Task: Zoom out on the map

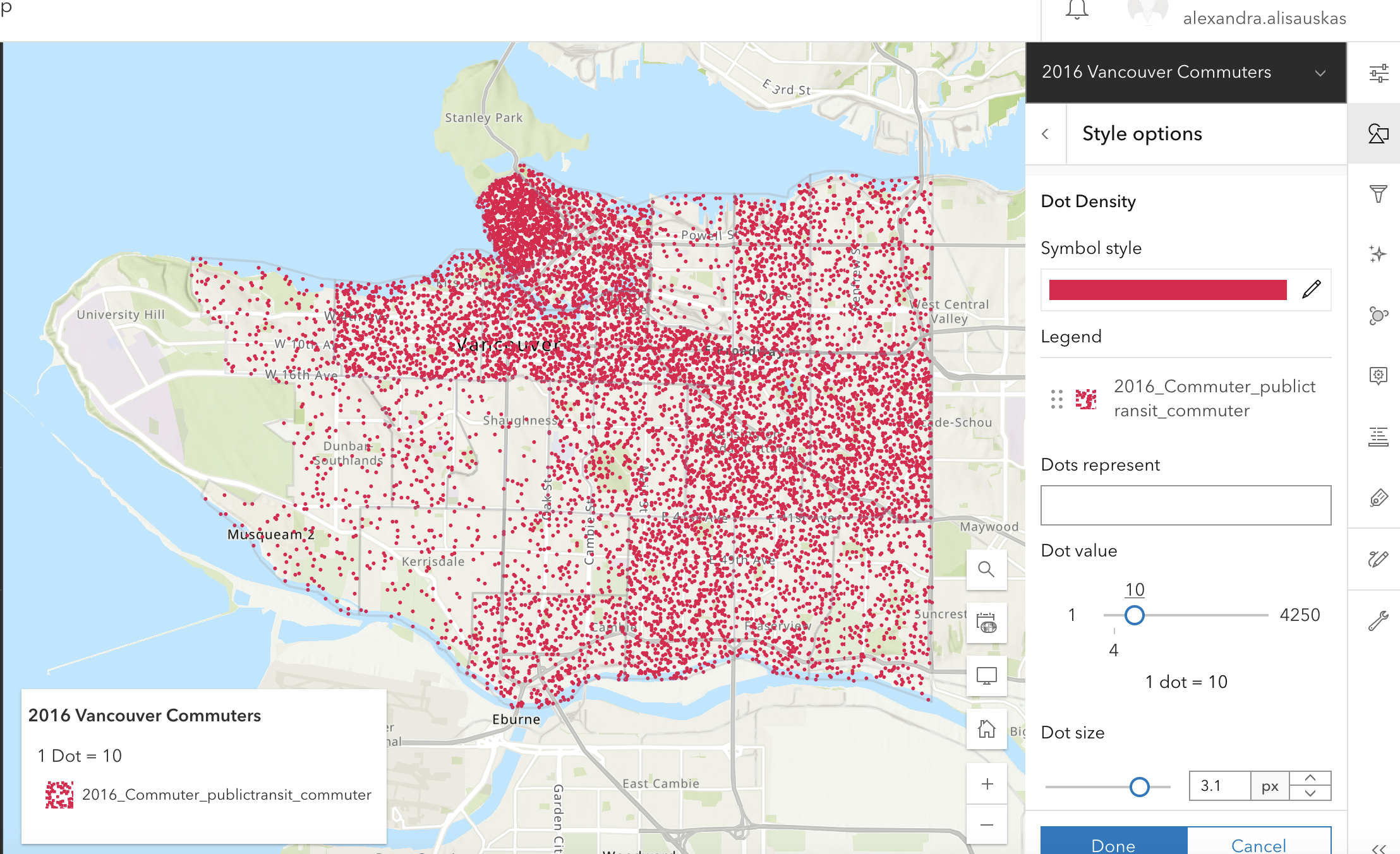Action: (986, 824)
